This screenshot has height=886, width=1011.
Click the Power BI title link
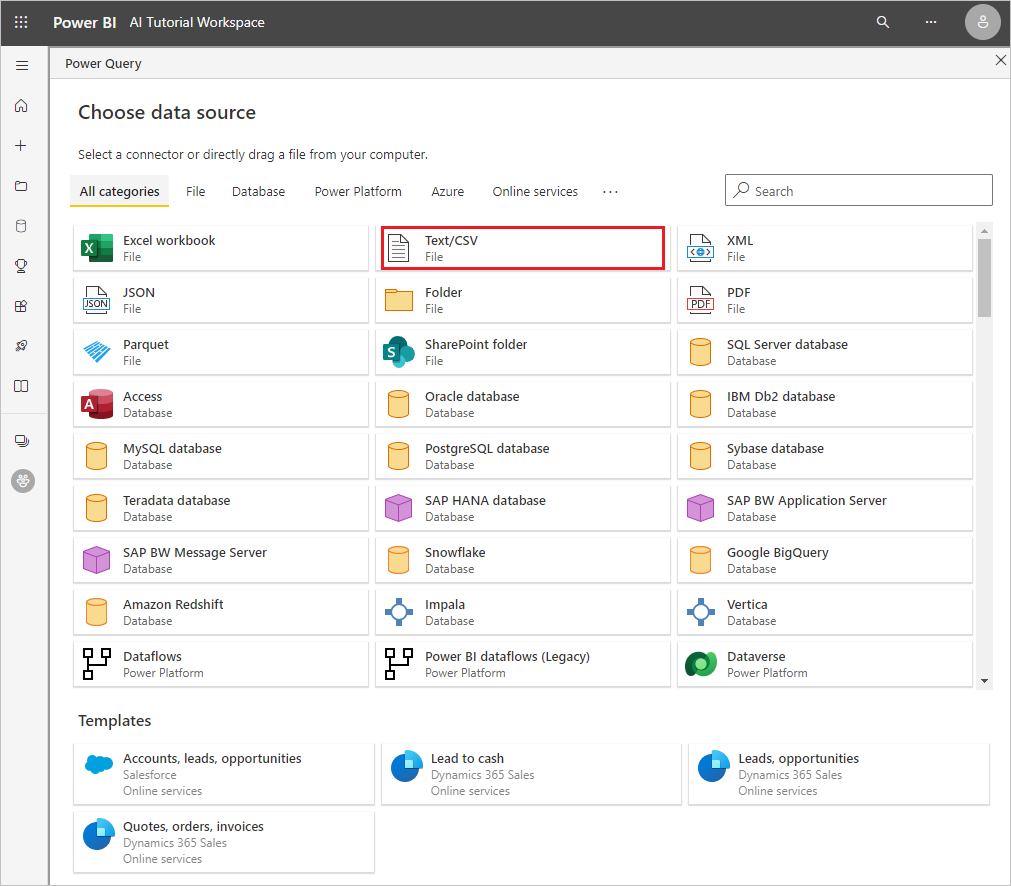pyautogui.click(x=84, y=22)
